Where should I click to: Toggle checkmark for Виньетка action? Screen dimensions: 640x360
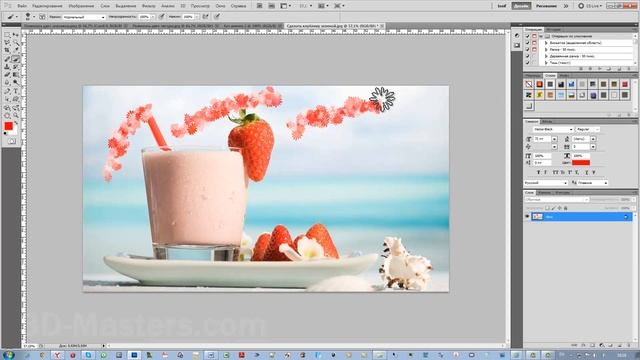click(527, 43)
